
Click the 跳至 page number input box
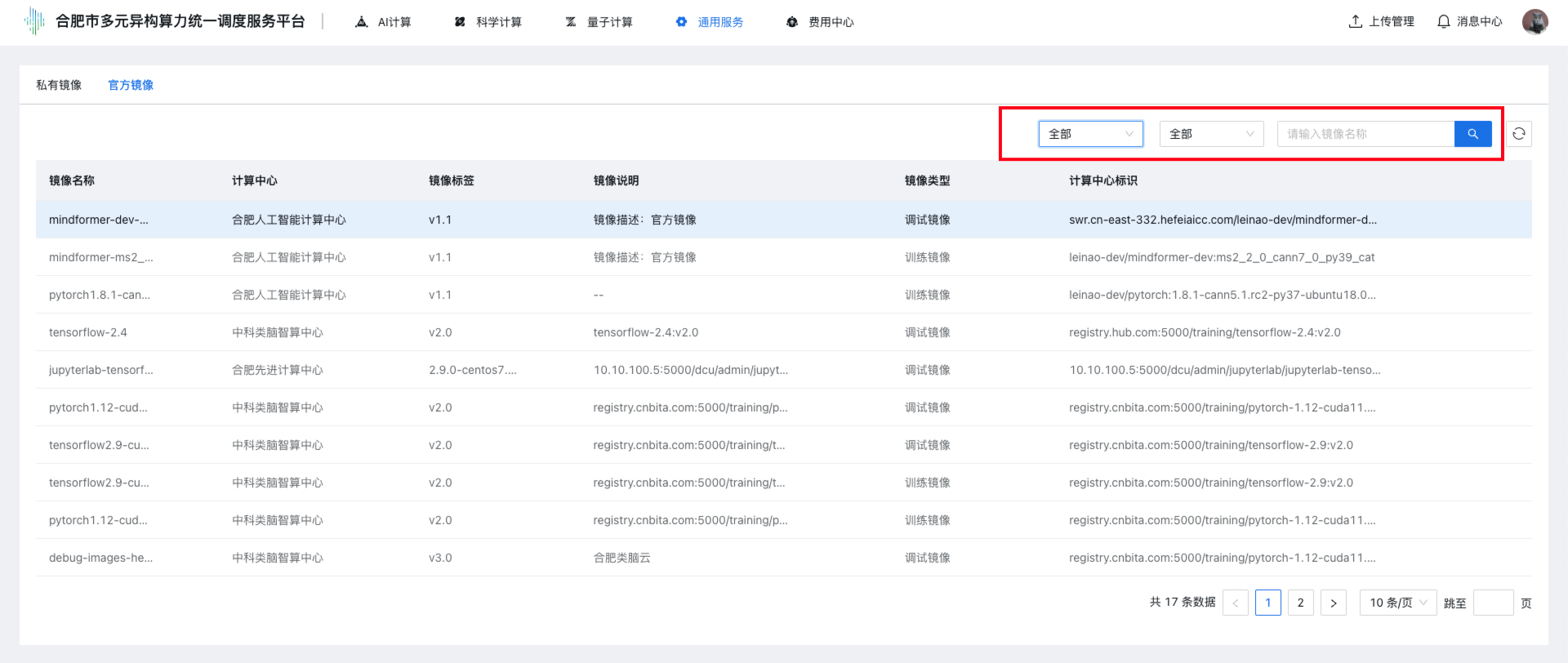point(1493,603)
